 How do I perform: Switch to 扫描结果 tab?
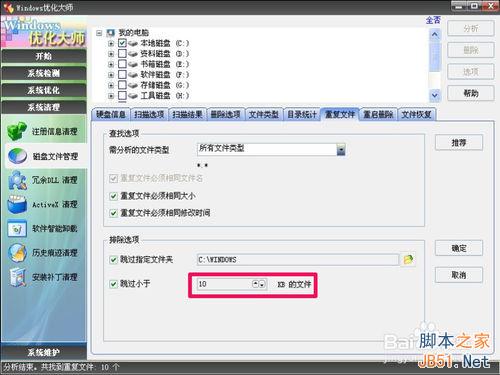click(x=187, y=114)
